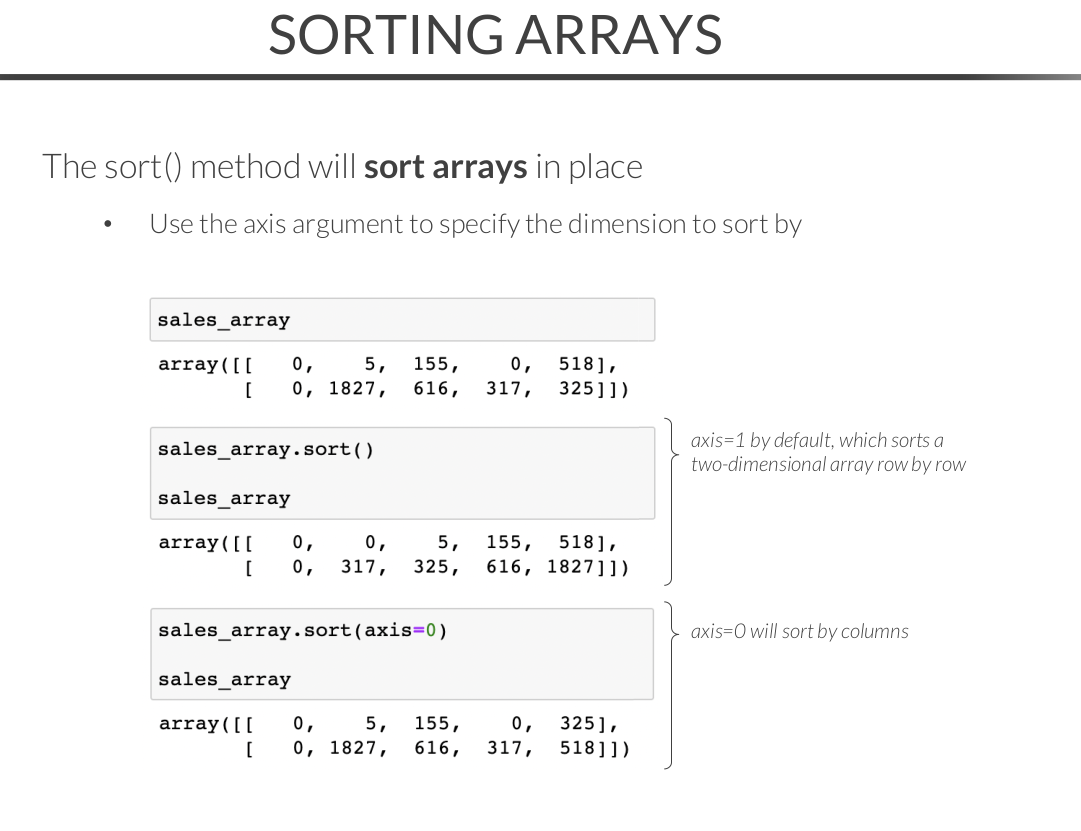Click the purple equals sign in axis=0
This screenshot has width=1081, height=831.
[418, 630]
